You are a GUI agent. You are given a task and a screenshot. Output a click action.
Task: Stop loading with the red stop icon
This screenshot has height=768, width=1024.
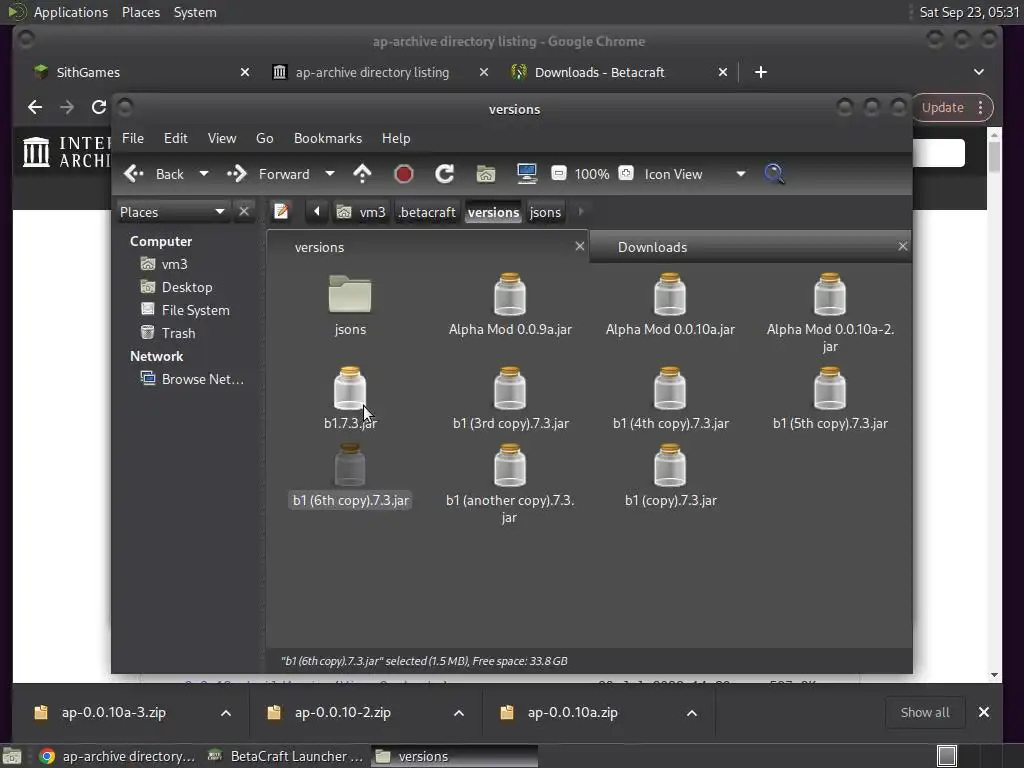(404, 174)
